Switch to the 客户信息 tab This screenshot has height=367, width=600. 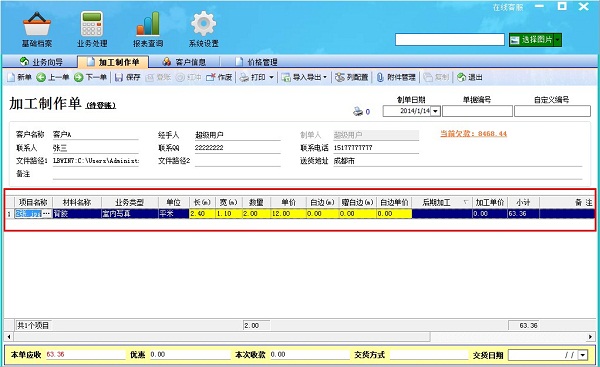[184, 62]
